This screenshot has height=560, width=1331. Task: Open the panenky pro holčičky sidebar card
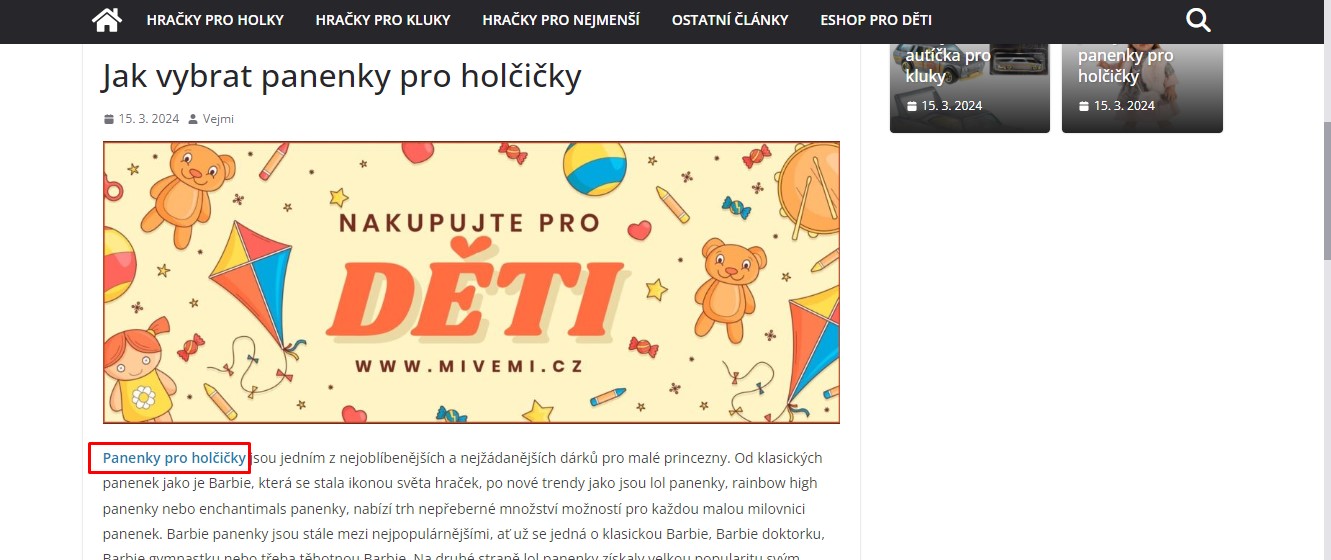[1142, 88]
